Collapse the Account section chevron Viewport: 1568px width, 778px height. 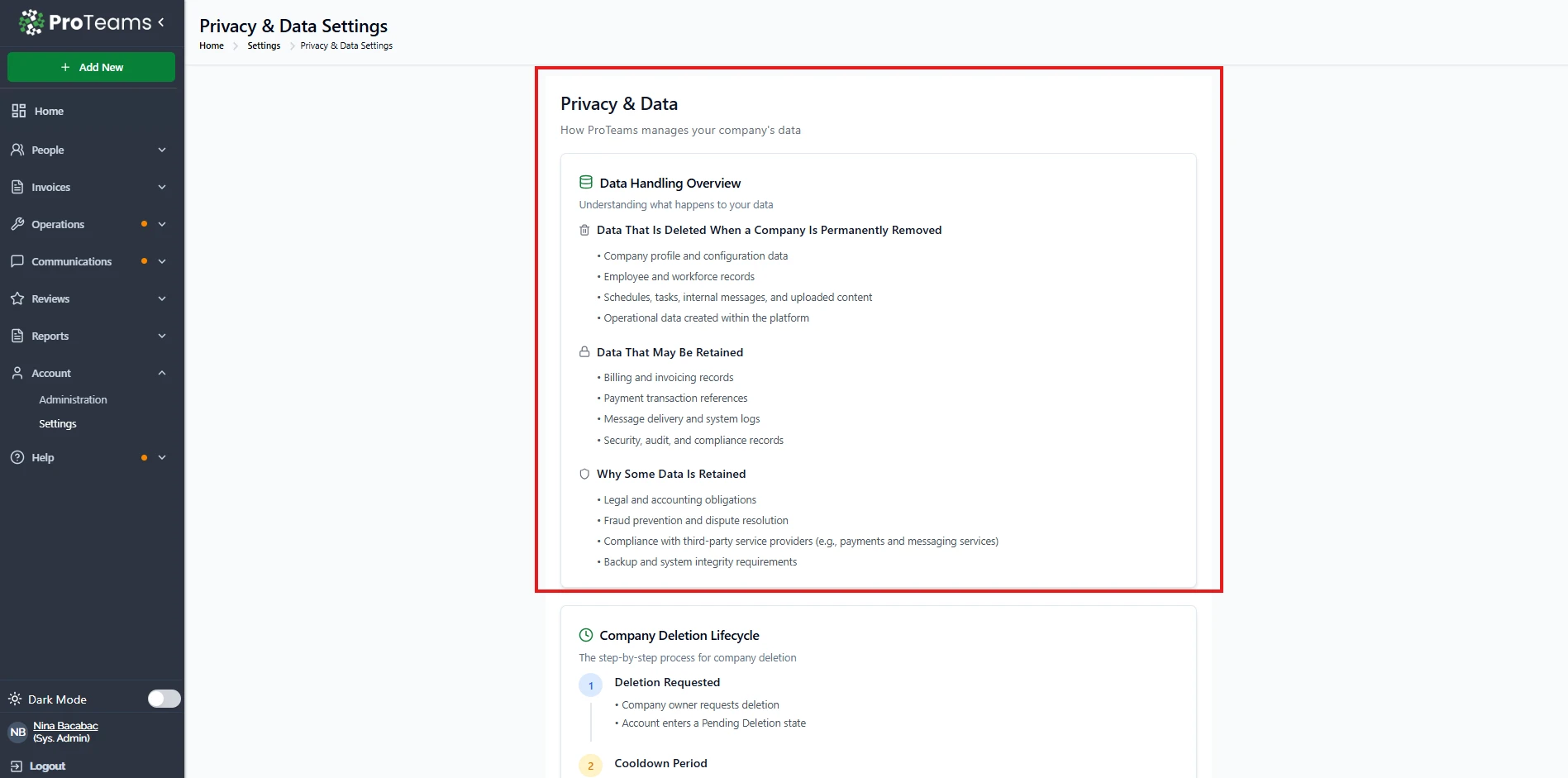pyautogui.click(x=162, y=373)
